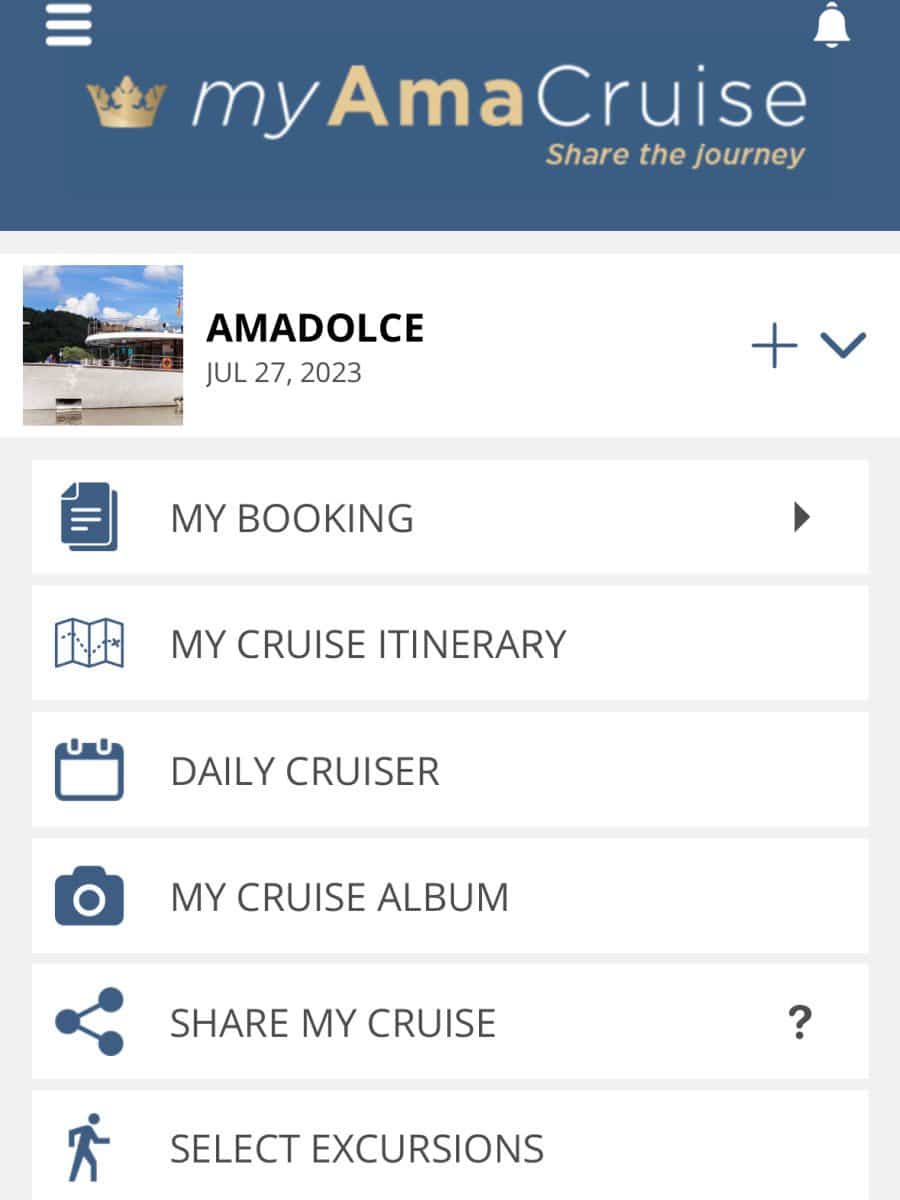Click the walking person excursions icon

(x=87, y=1147)
